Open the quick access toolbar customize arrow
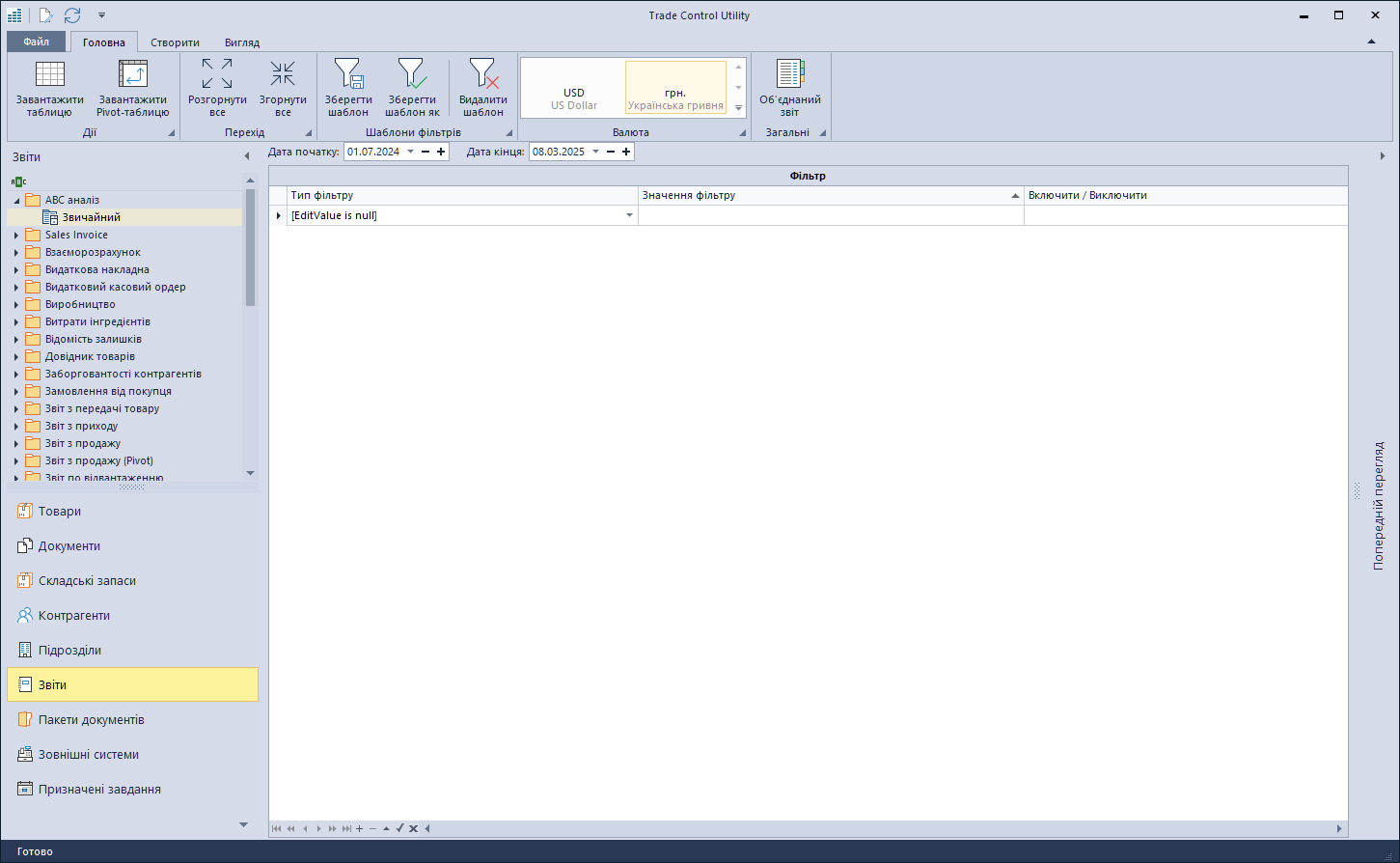The image size is (1400, 863). pos(101,15)
